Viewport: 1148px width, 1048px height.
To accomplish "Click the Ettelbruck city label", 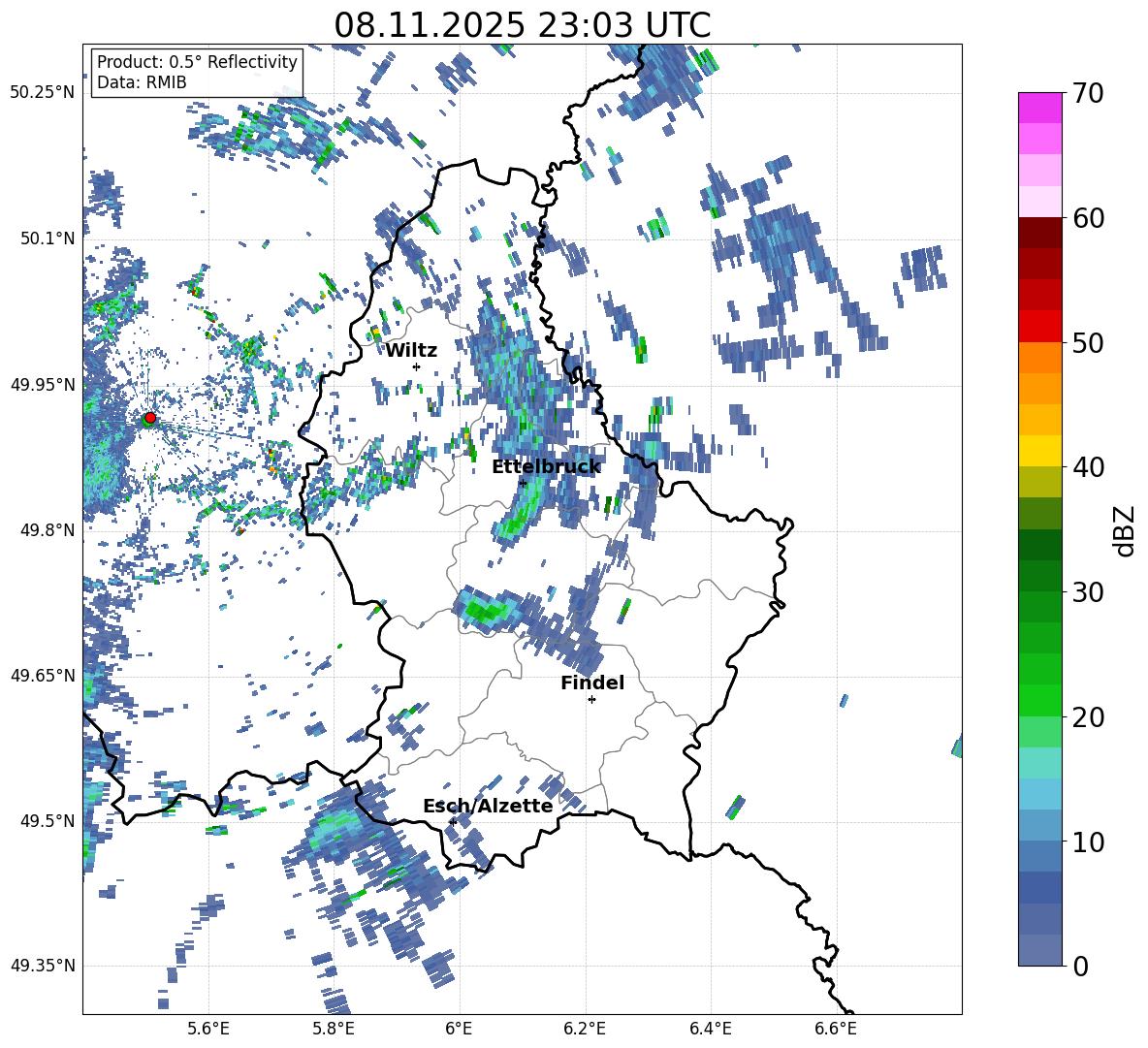I will (546, 467).
